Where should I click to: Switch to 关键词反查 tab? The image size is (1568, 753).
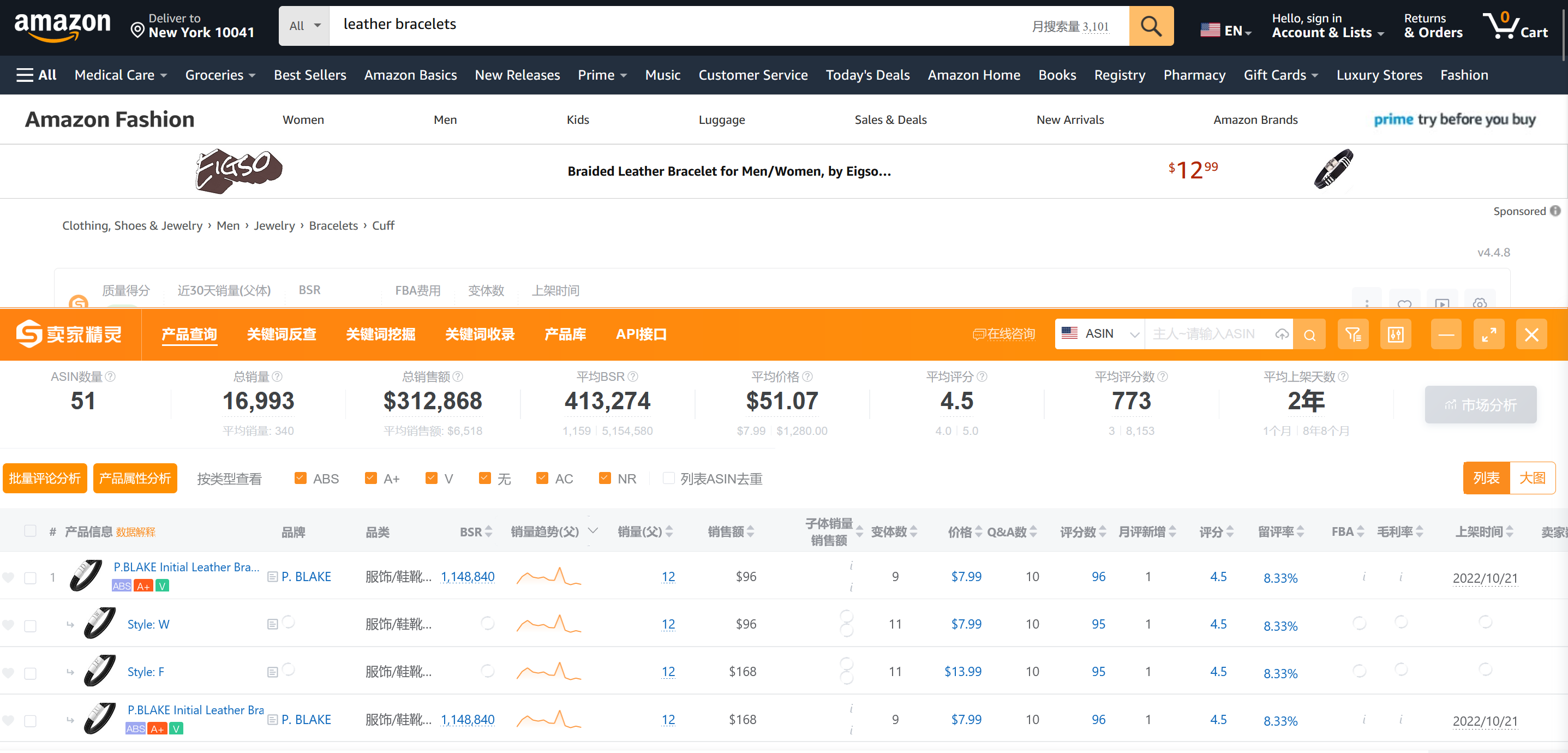coord(282,334)
